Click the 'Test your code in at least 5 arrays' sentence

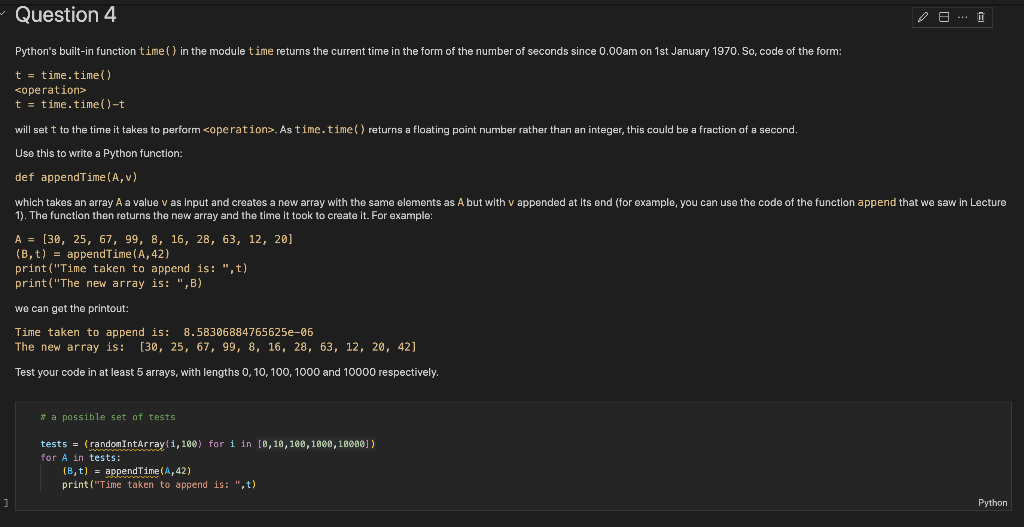pyautogui.click(x=227, y=372)
